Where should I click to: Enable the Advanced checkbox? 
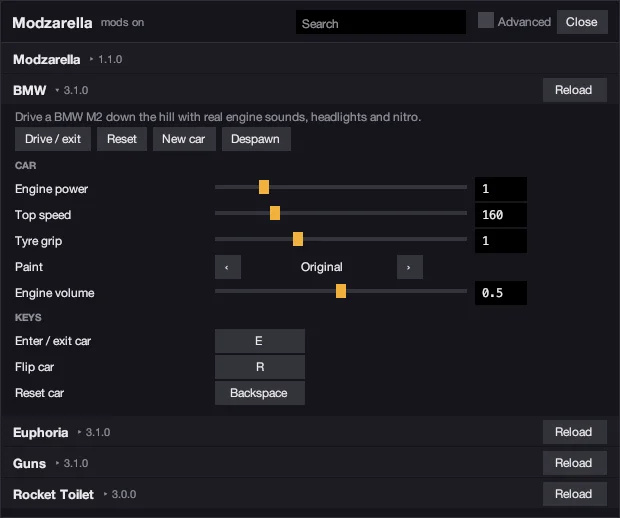(x=486, y=20)
